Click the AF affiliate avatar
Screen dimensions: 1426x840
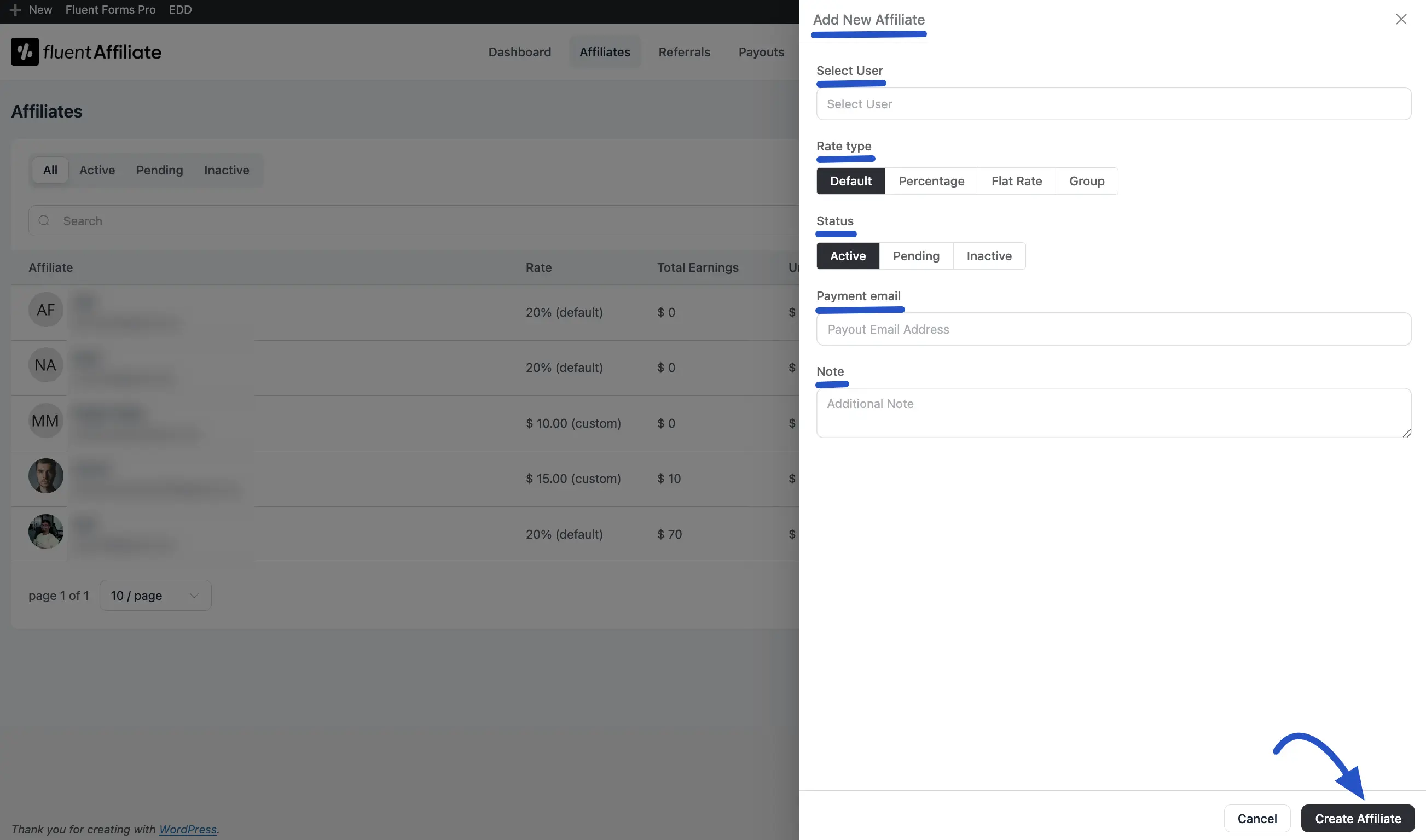tap(45, 310)
